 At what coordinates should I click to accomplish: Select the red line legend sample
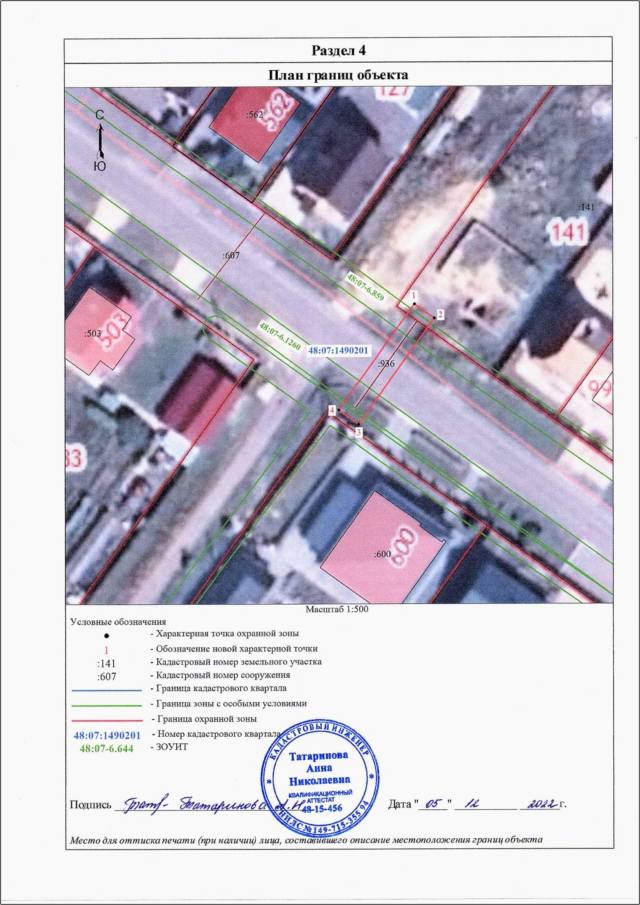pos(106,719)
